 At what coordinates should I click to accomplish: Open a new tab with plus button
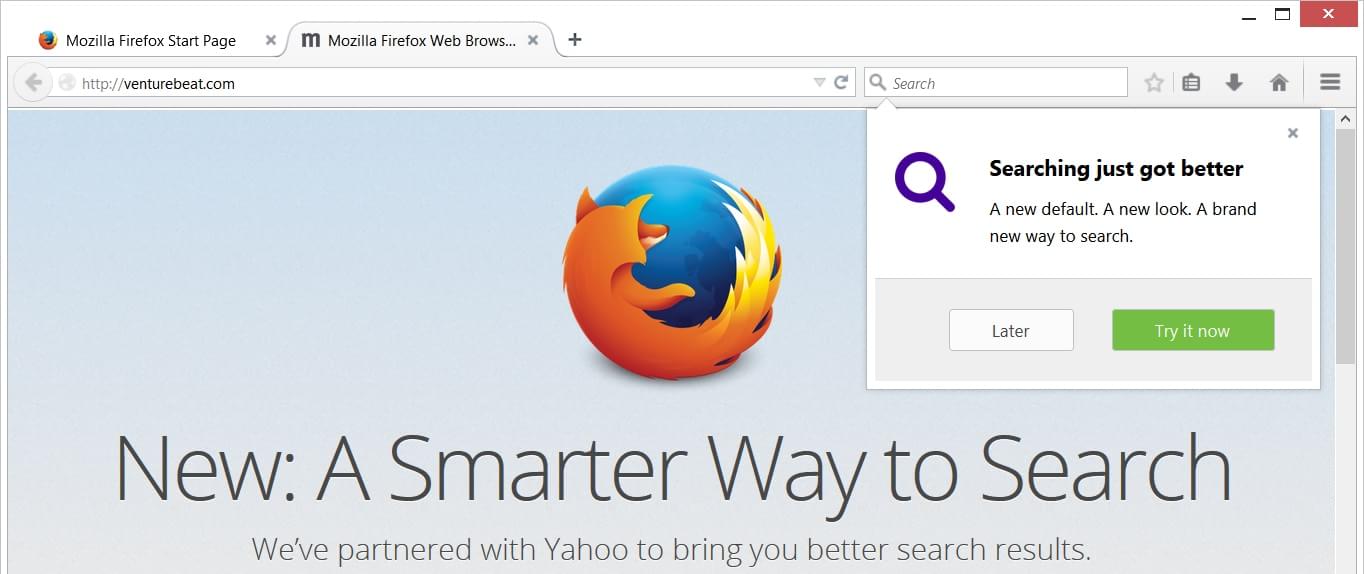574,40
